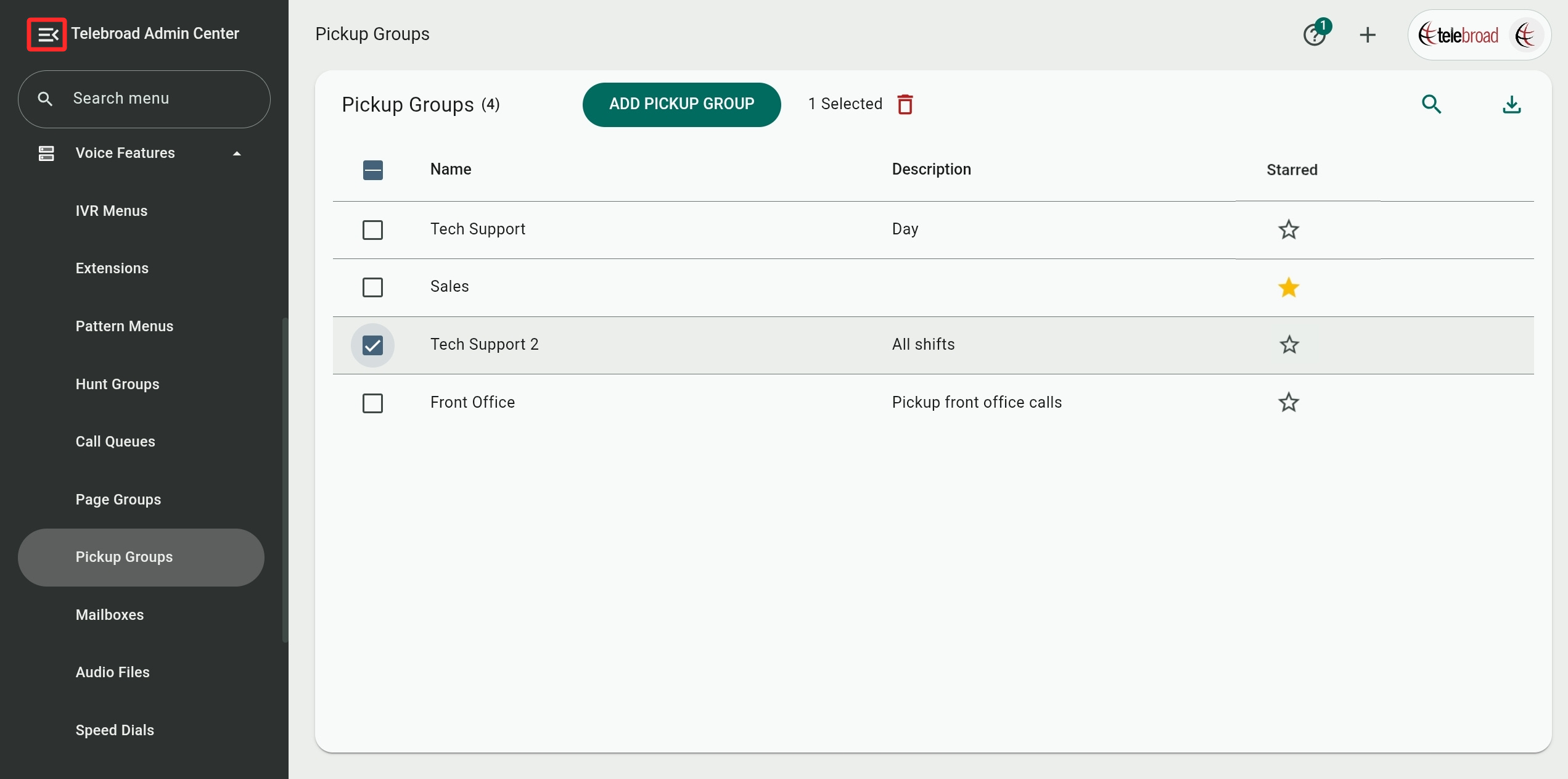Open the telebroad account menu
The width and height of the screenshot is (1568, 779).
point(1479,35)
